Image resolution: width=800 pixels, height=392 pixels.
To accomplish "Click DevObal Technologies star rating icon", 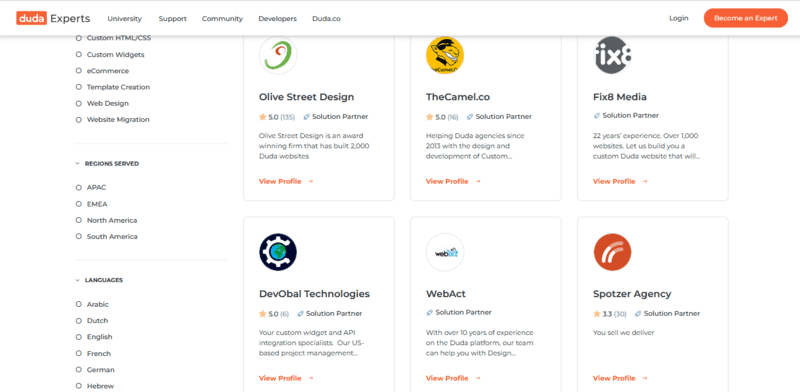I will pos(263,314).
